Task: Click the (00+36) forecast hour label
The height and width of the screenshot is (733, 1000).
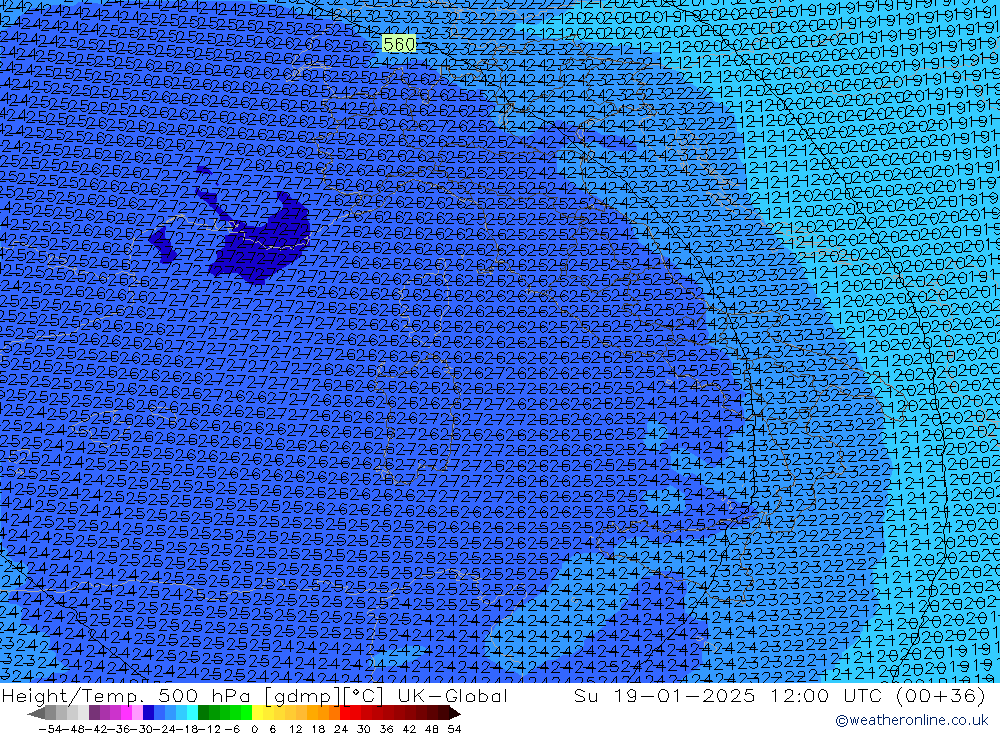Action: [941, 695]
